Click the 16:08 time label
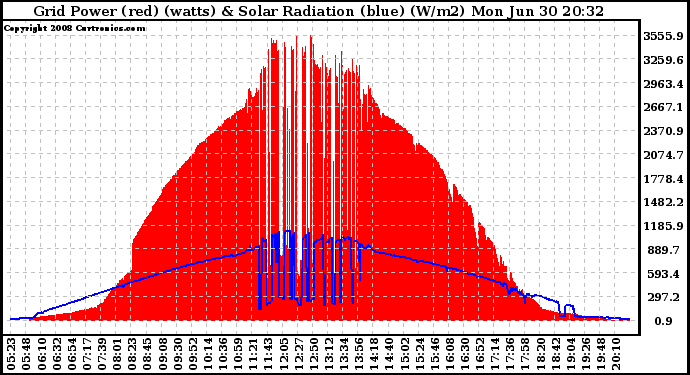 point(449,354)
